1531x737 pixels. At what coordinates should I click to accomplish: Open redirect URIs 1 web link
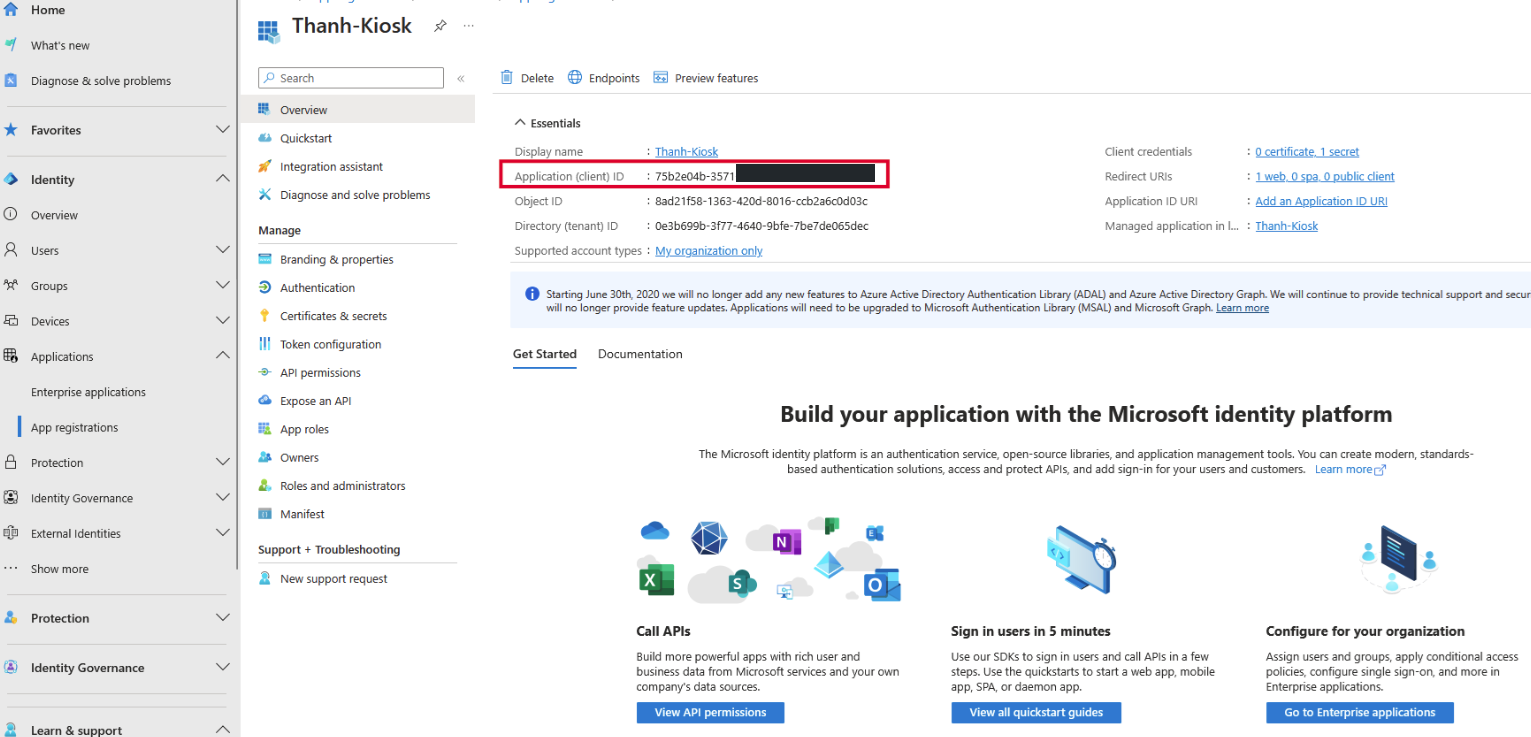pos(1325,176)
